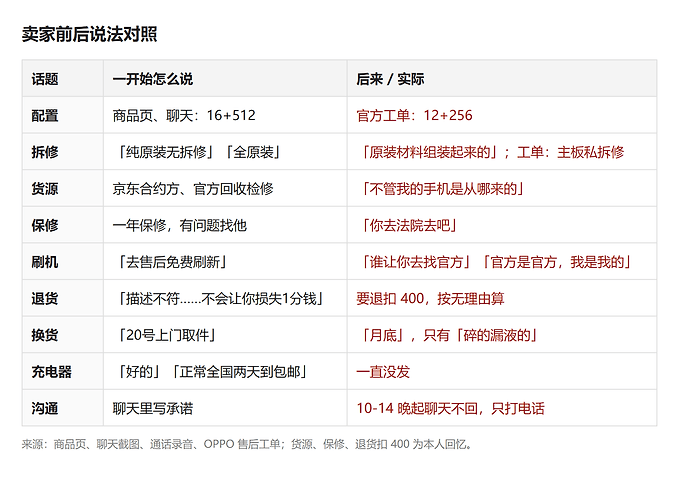678x500 pixels.
Task: Click the row label 退货
Action: (x=63, y=298)
